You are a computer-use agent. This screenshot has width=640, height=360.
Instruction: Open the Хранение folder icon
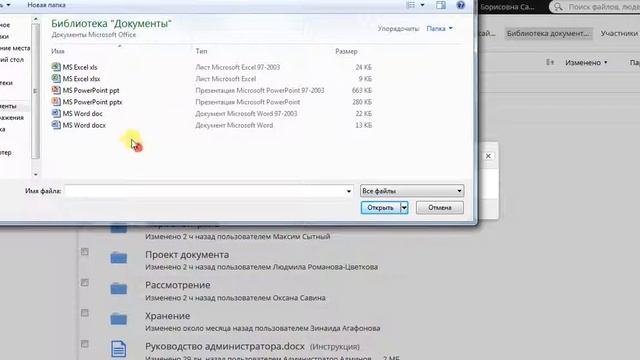tap(119, 319)
